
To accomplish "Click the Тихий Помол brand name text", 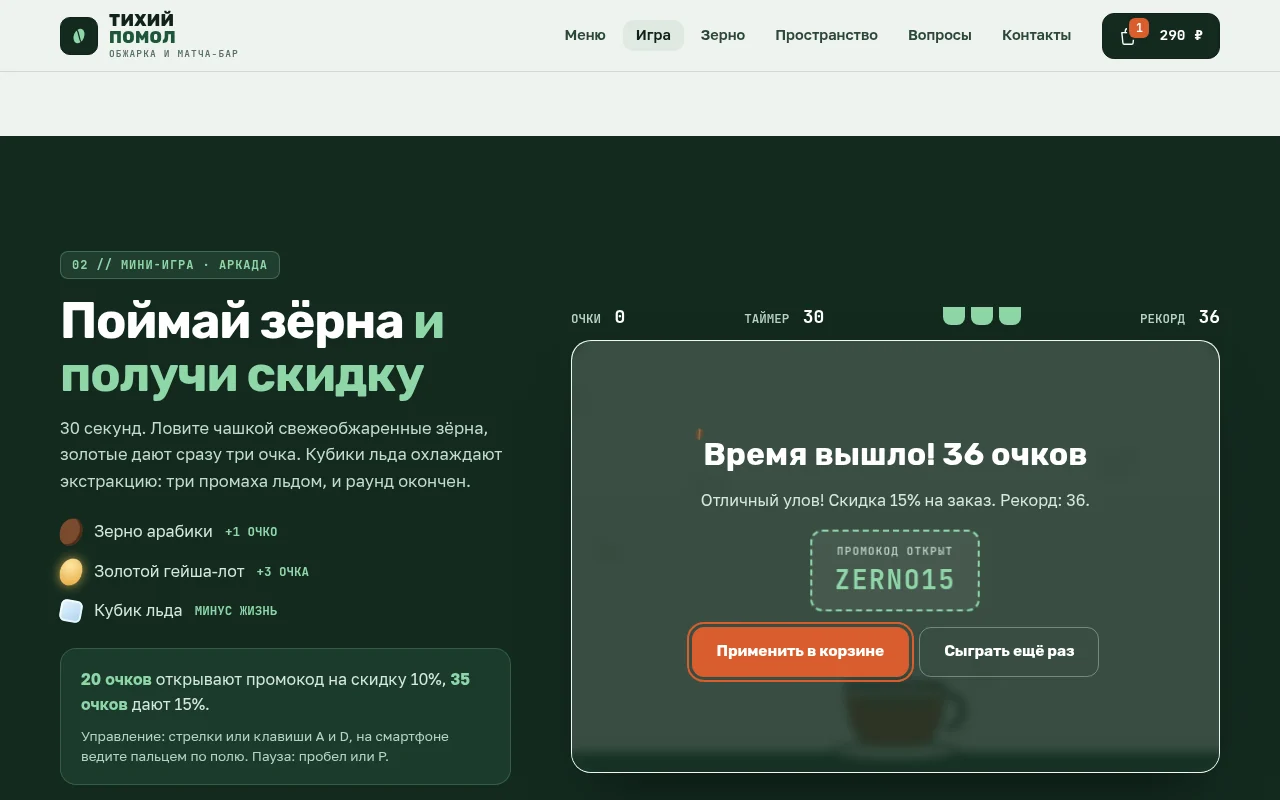I will pyautogui.click(x=142, y=28).
